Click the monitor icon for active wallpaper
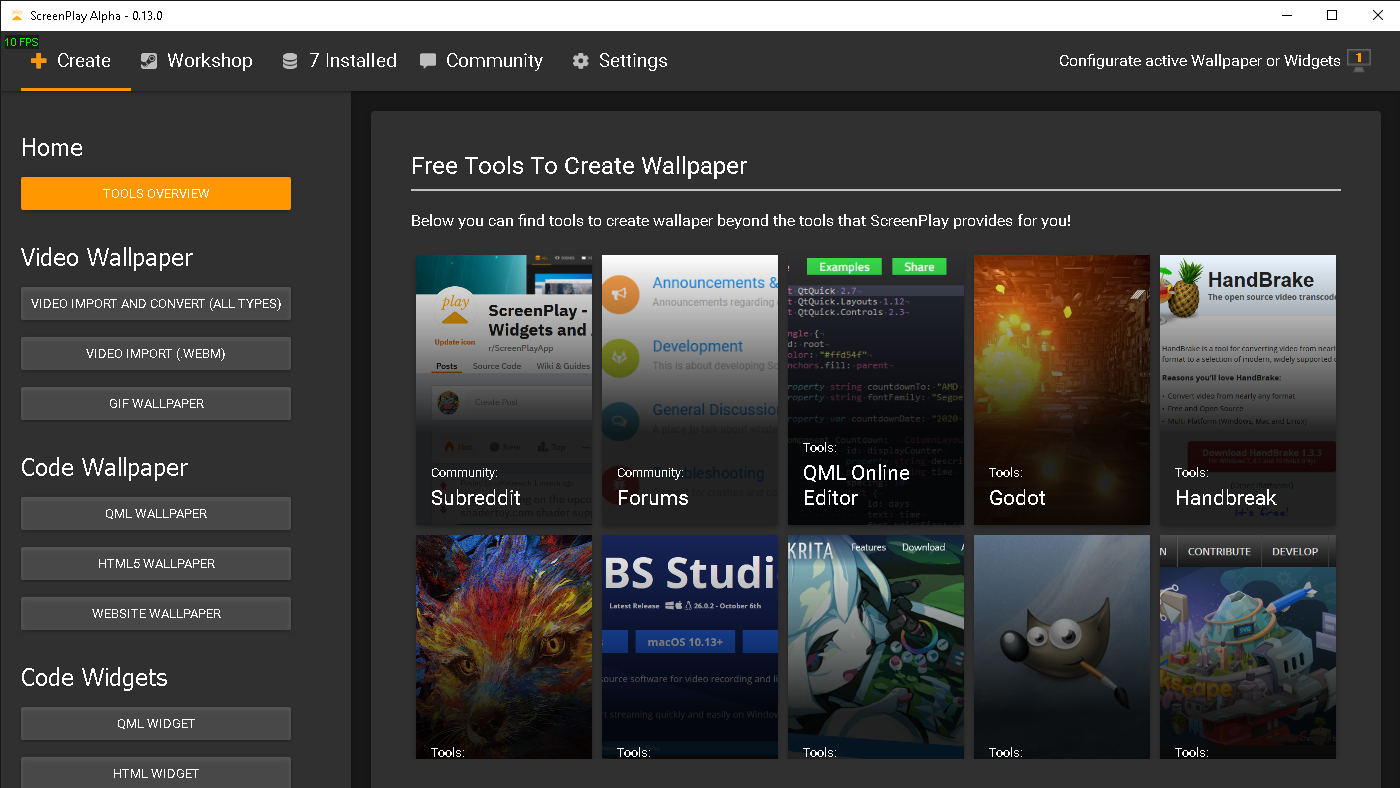 1358,60
